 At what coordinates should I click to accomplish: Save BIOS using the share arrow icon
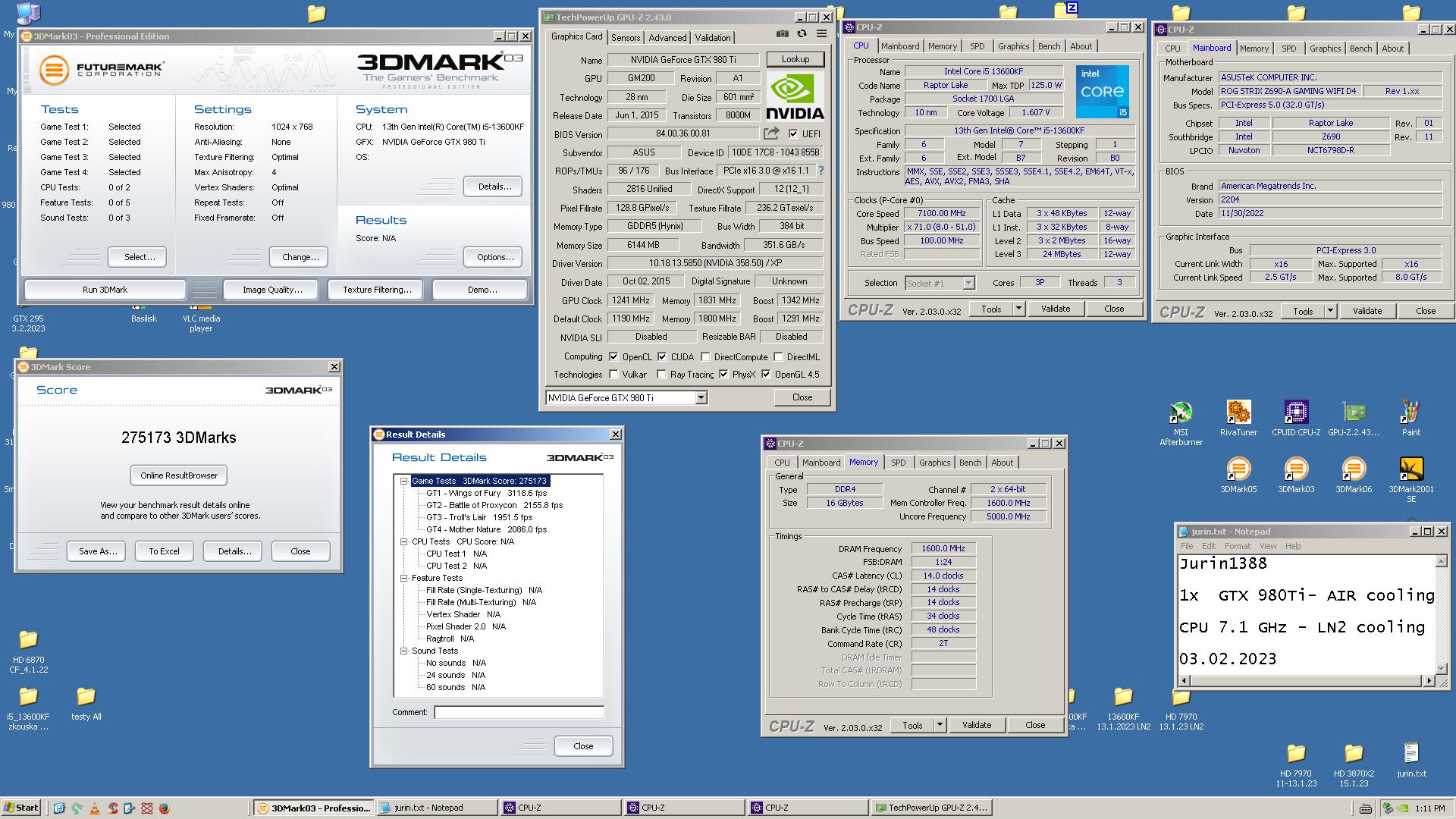click(x=771, y=133)
